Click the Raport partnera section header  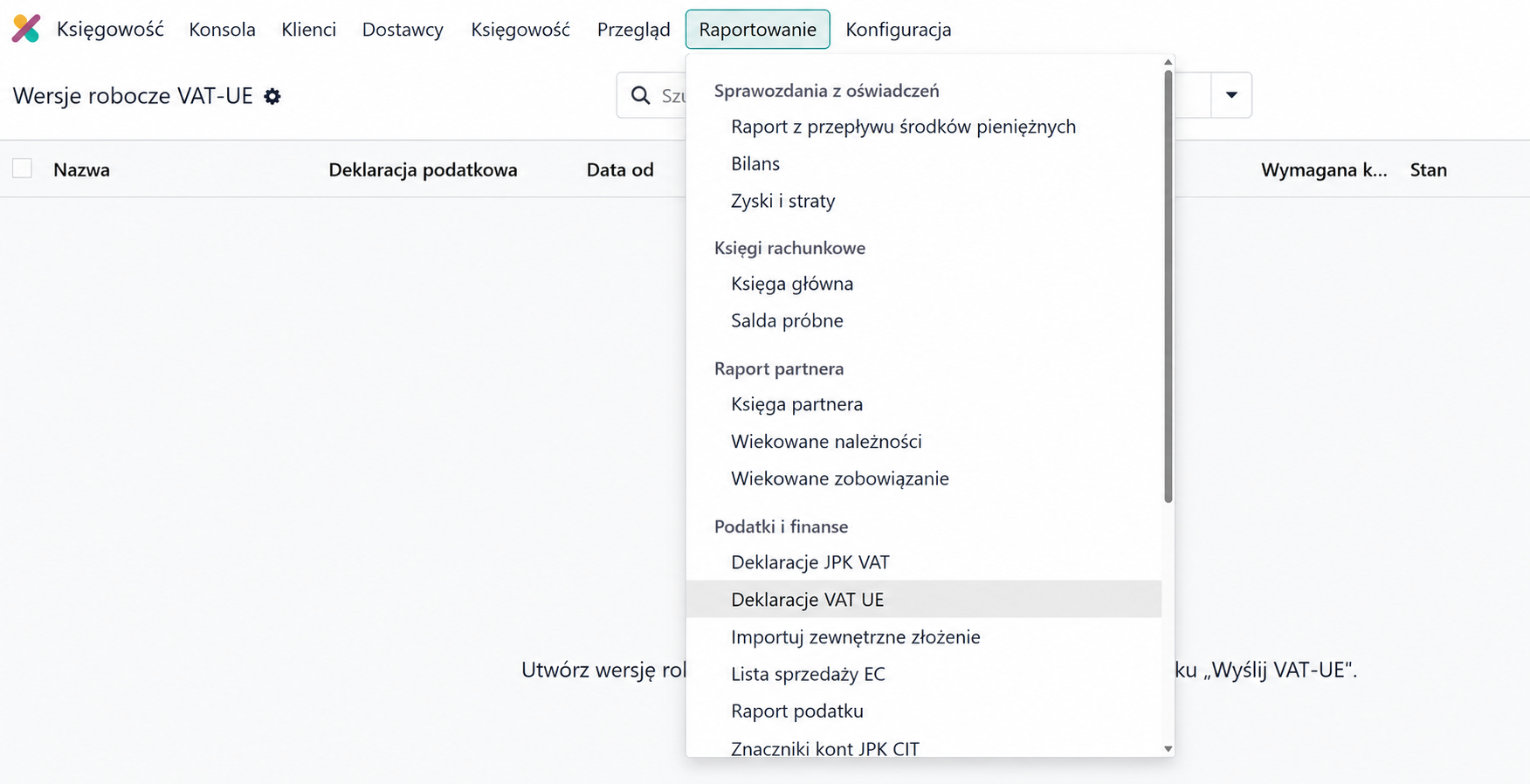click(x=779, y=368)
